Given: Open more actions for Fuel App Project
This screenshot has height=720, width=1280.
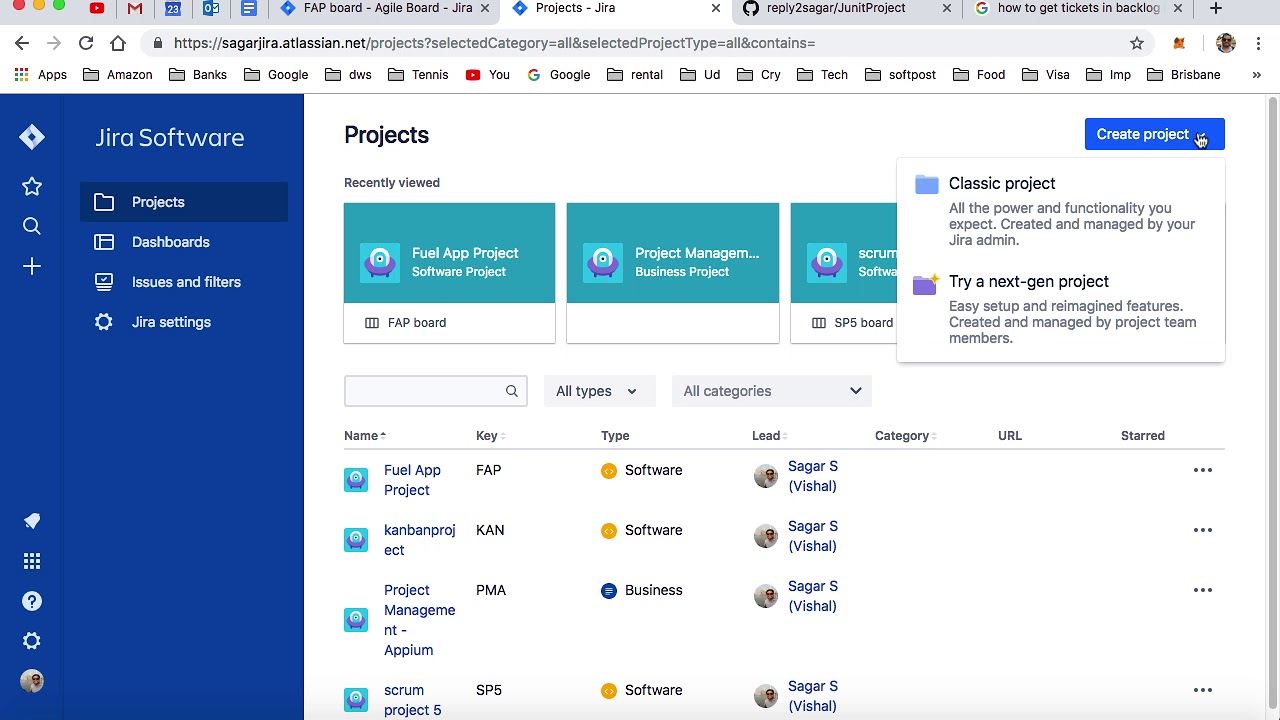Looking at the screenshot, I should tap(1203, 470).
